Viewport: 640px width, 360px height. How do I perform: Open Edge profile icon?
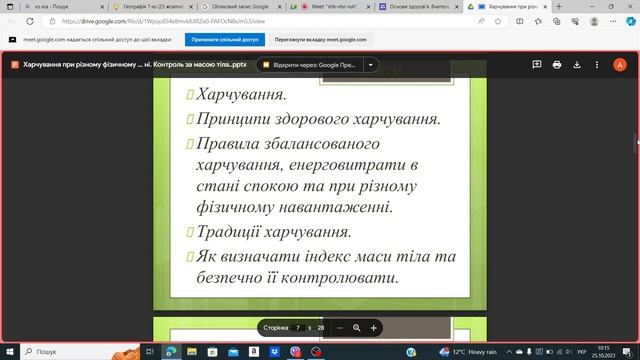[594, 21]
